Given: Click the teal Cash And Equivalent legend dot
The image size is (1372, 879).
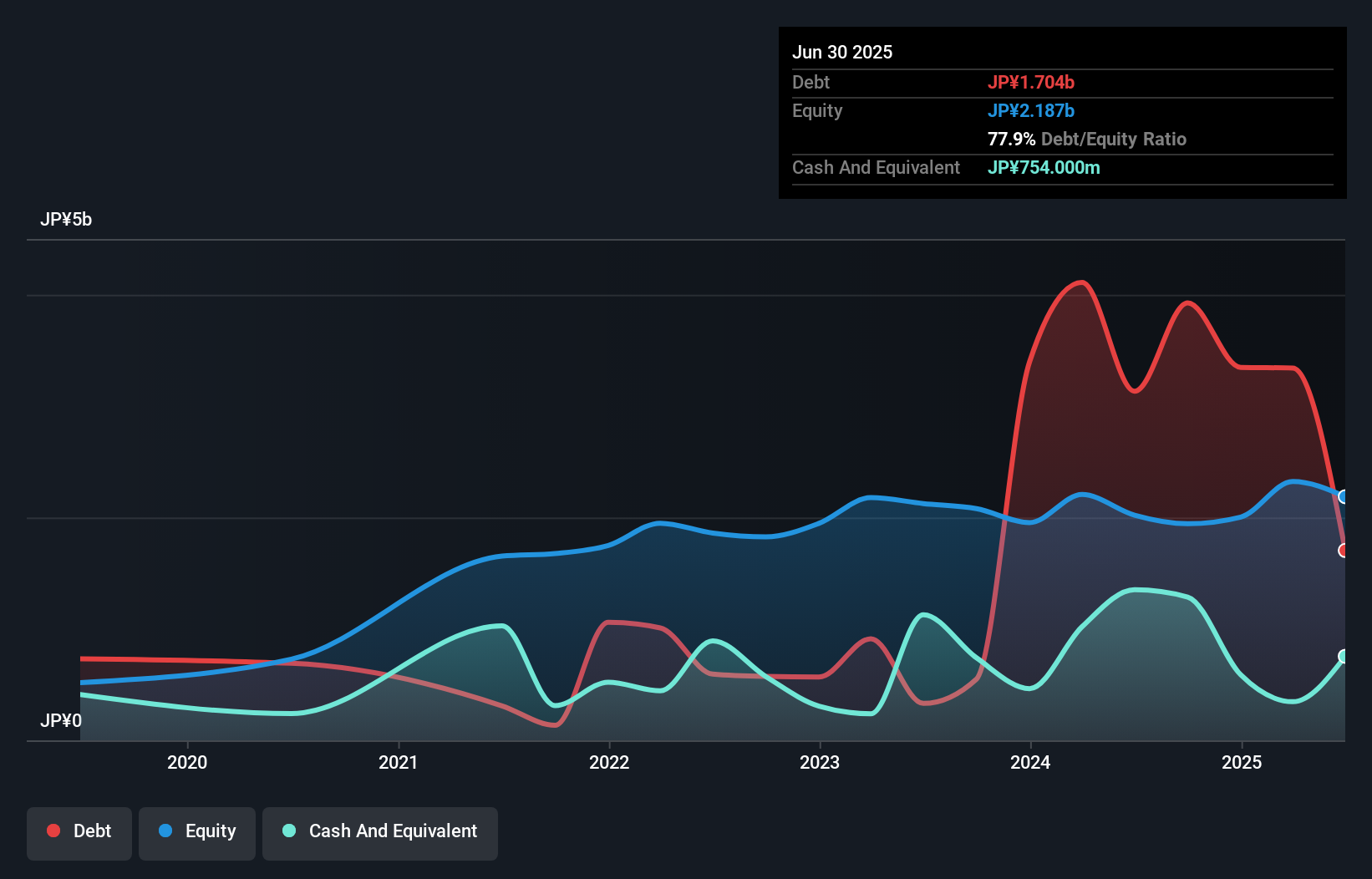Looking at the screenshot, I should coord(287,831).
